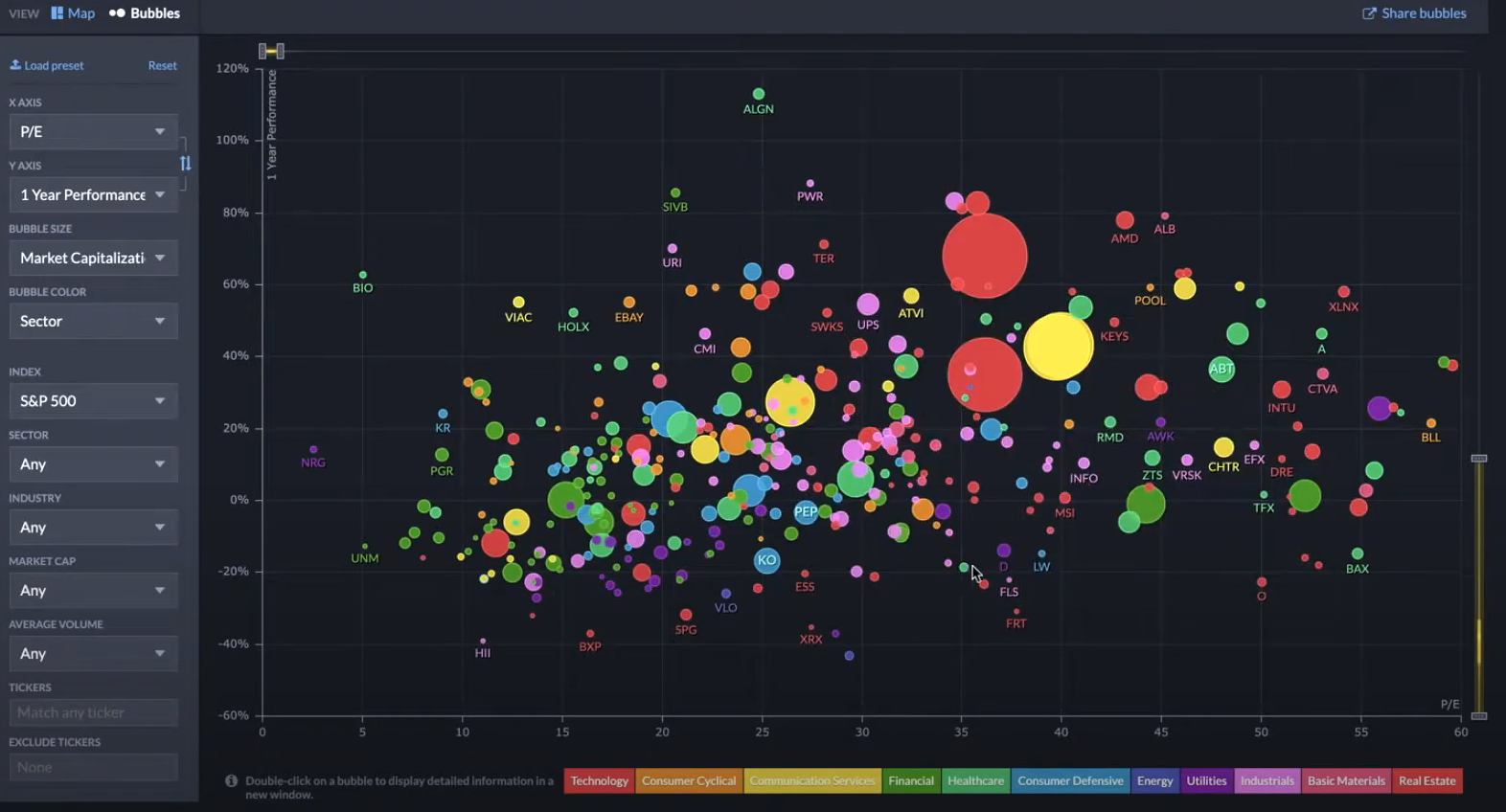The image size is (1506, 812).
Task: Click the UPS bubble
Action: (x=868, y=304)
